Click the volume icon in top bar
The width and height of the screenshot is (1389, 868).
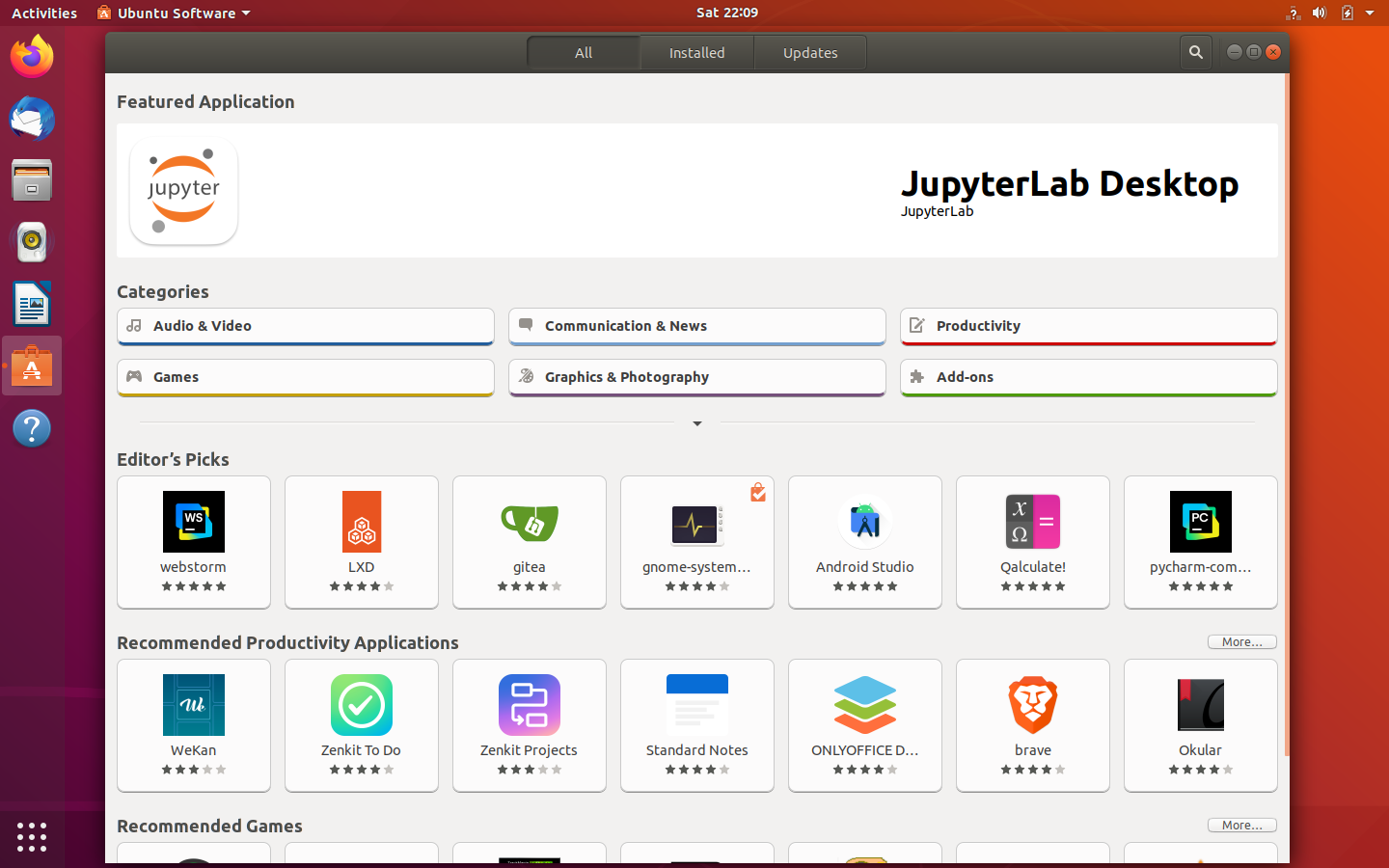(x=1320, y=13)
